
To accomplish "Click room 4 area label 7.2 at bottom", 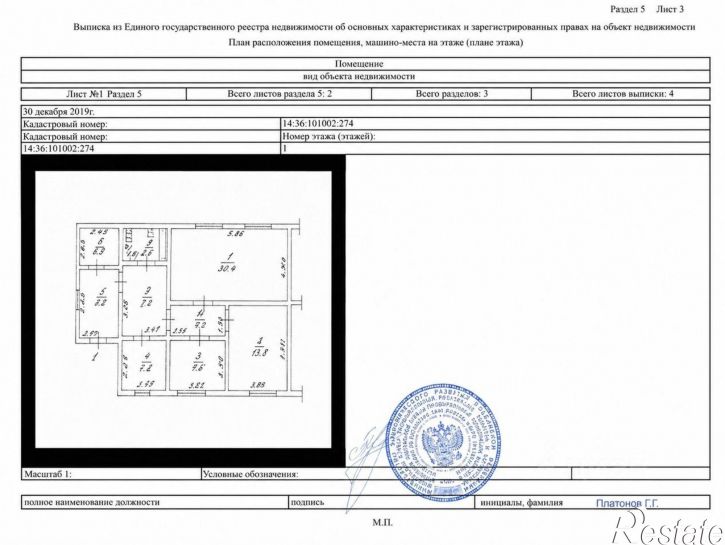I will 147,367.
